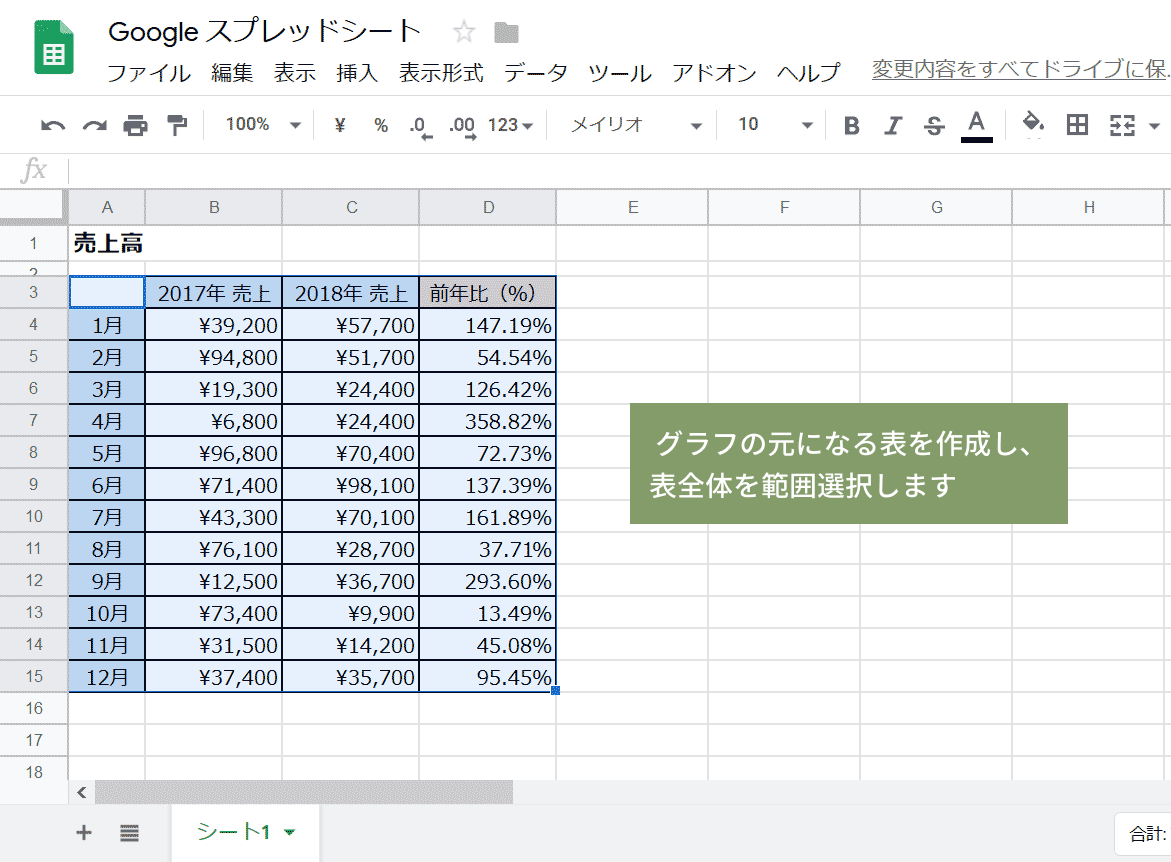1171x862 pixels.
Task: Click the move-to-folder icon beside title
Action: coord(507,33)
